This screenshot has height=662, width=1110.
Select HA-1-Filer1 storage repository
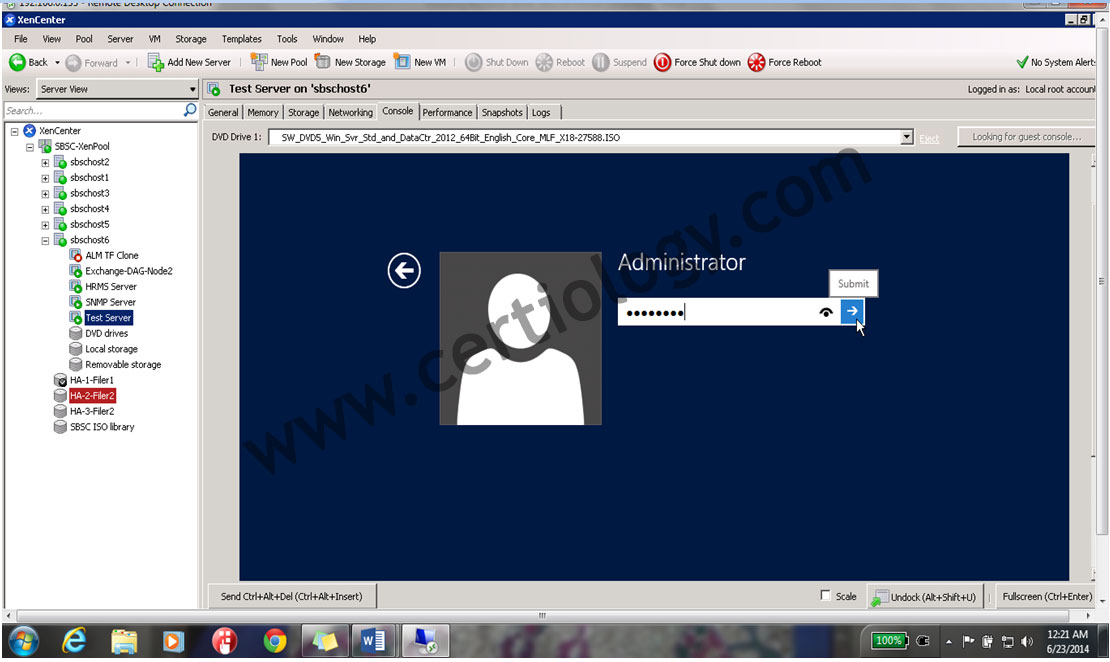(x=91, y=380)
